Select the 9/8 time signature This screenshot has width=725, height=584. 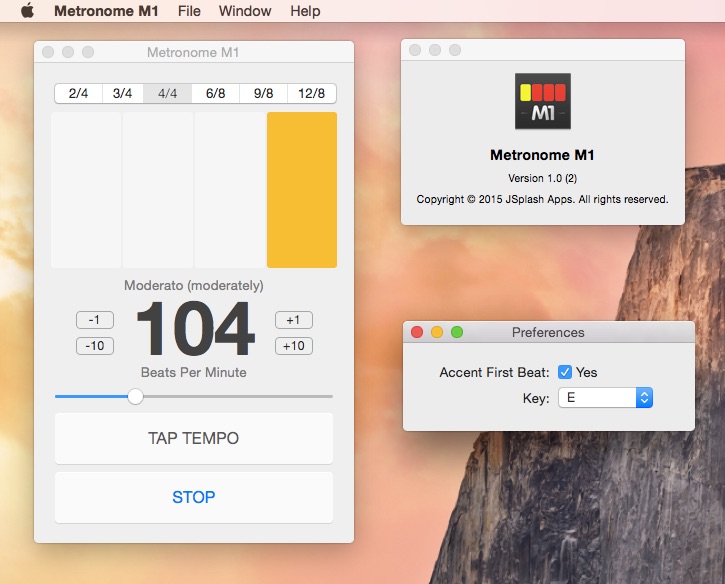[264, 93]
